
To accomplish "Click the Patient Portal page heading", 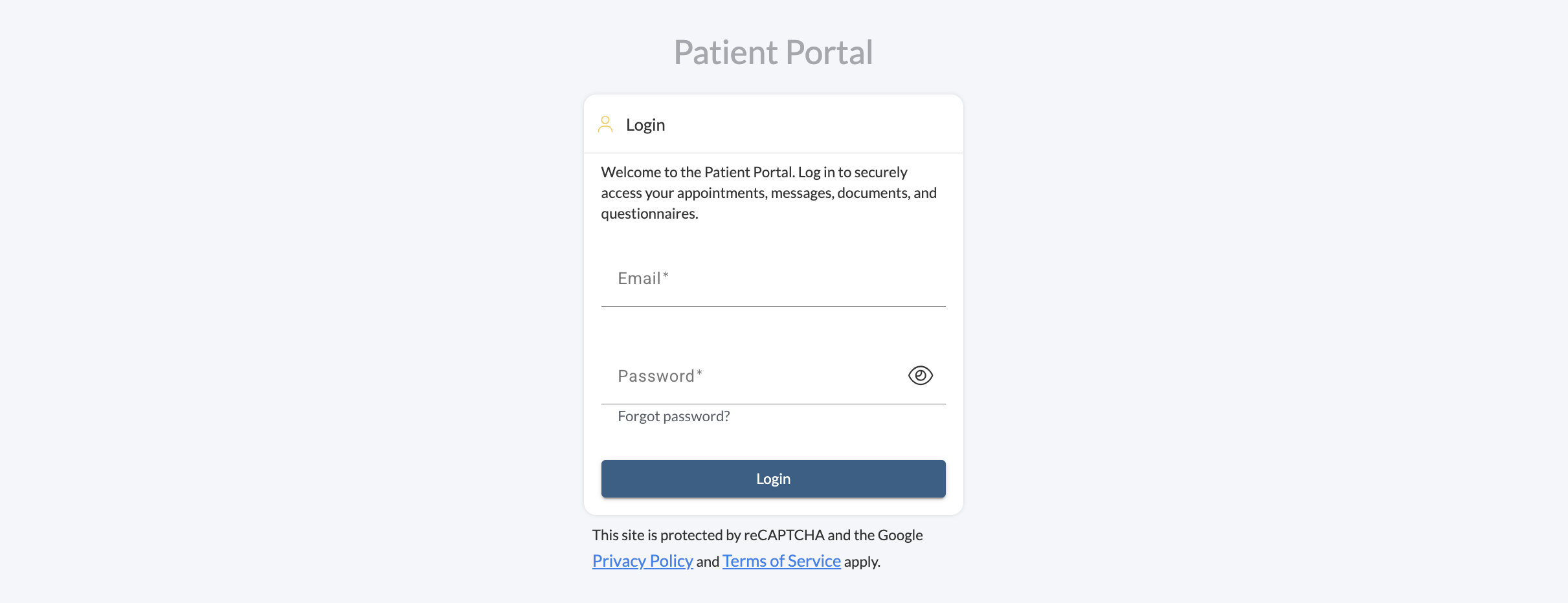I will pyautogui.click(x=773, y=52).
